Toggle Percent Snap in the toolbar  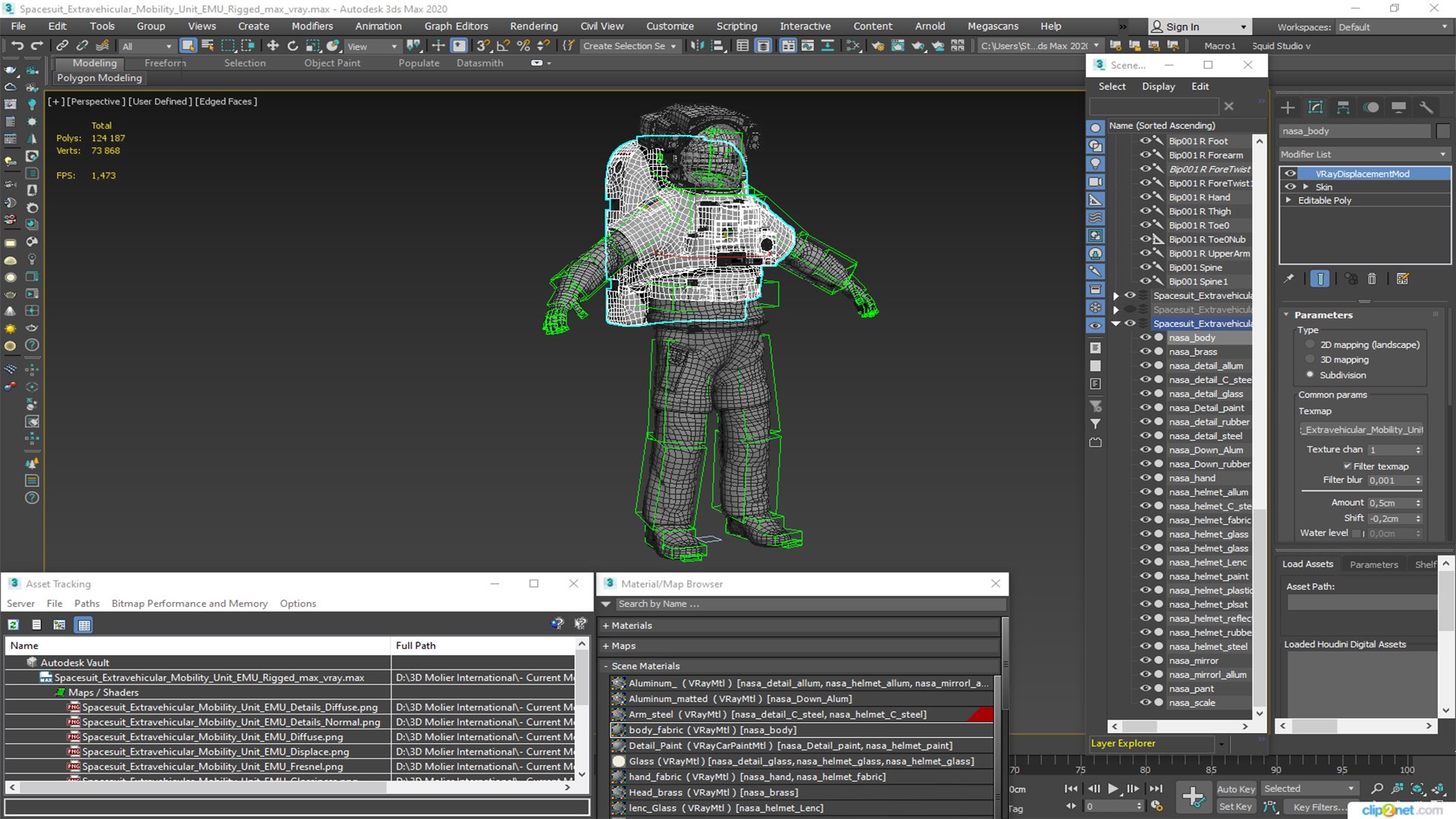[523, 45]
